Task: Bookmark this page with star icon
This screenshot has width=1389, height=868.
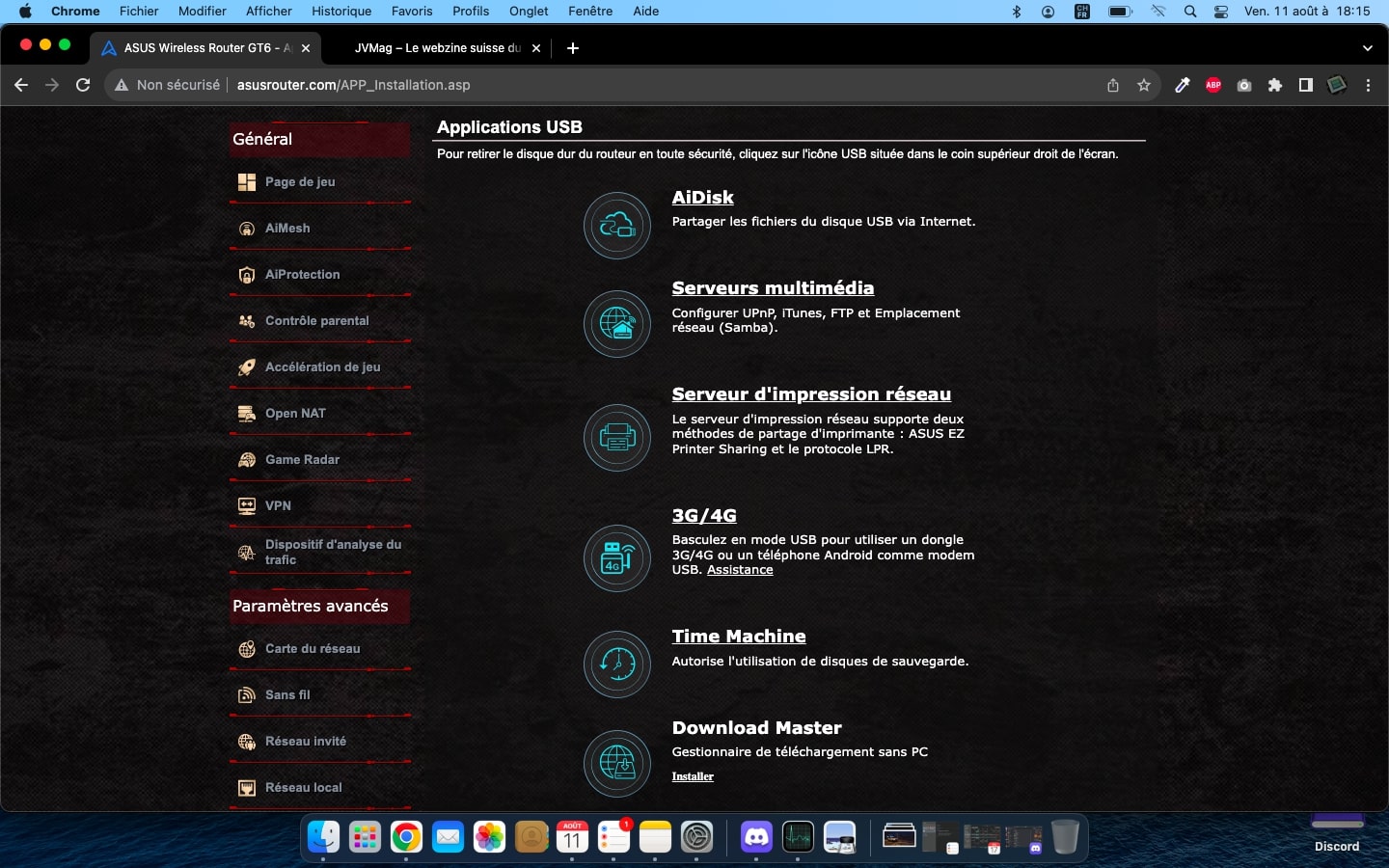Action: tap(1144, 85)
